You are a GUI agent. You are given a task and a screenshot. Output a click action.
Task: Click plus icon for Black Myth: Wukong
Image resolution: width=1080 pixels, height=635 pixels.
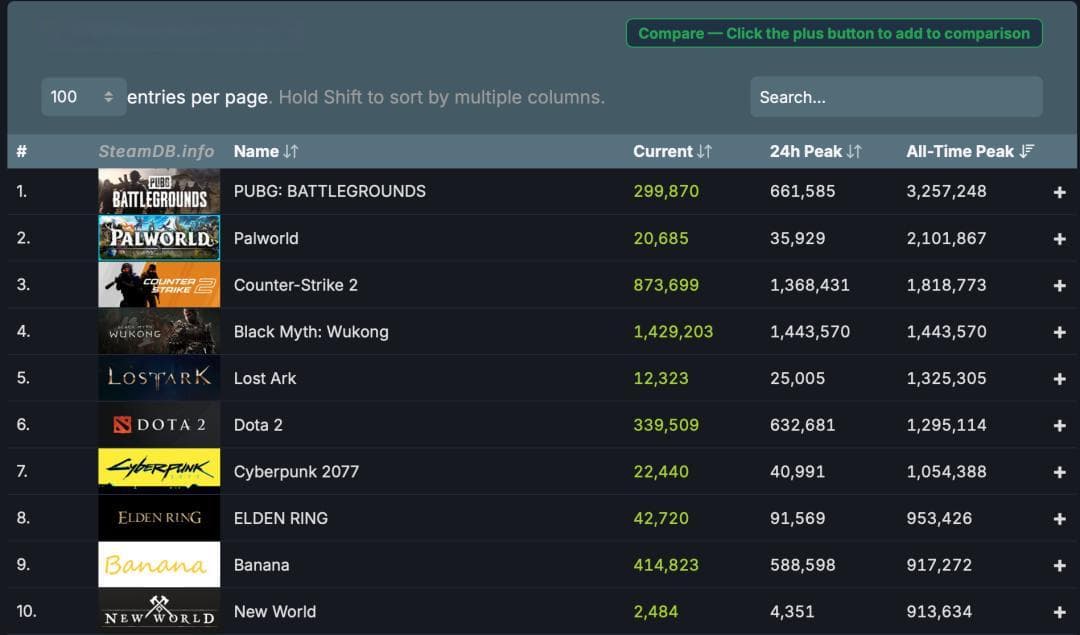tap(1059, 333)
